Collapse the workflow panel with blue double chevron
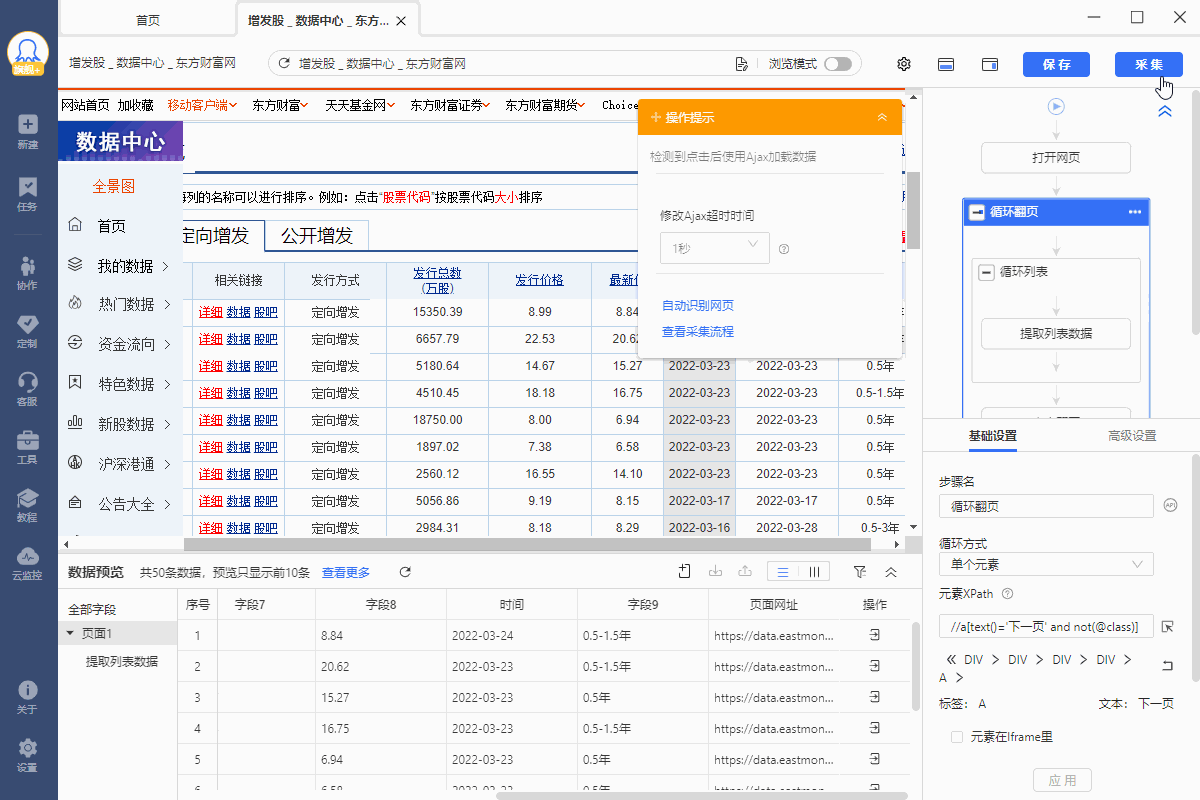Screen dimensions: 1200x800 [x=1165, y=112]
